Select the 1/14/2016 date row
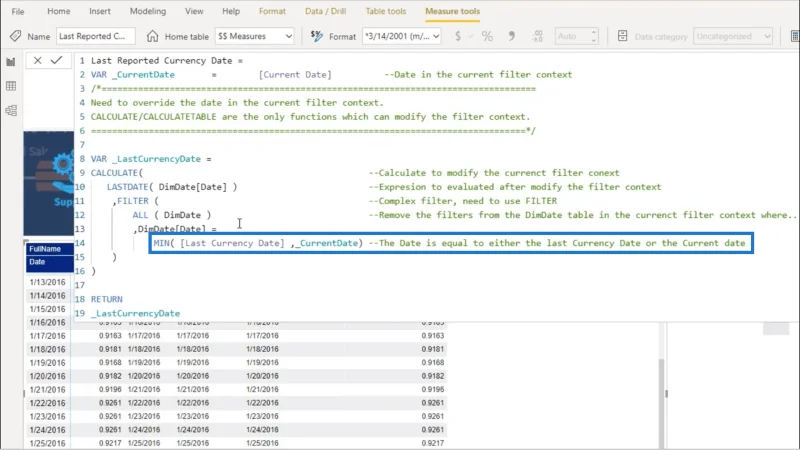Screen dimensions: 800x450 click(x=47, y=296)
